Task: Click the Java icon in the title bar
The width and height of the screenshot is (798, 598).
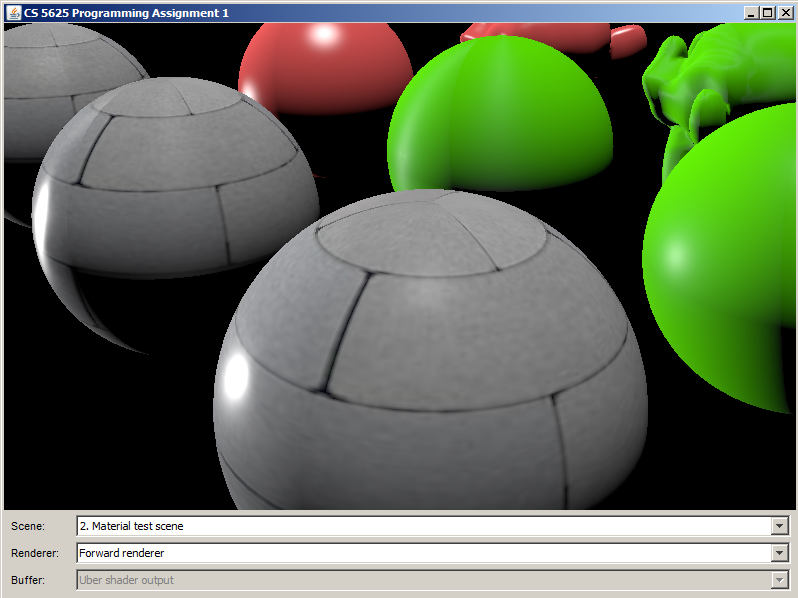Action: [14, 12]
